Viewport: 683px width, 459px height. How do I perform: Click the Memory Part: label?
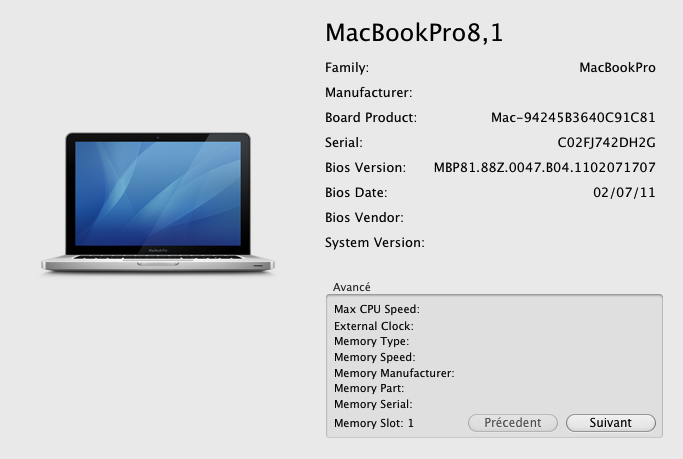[369, 388]
